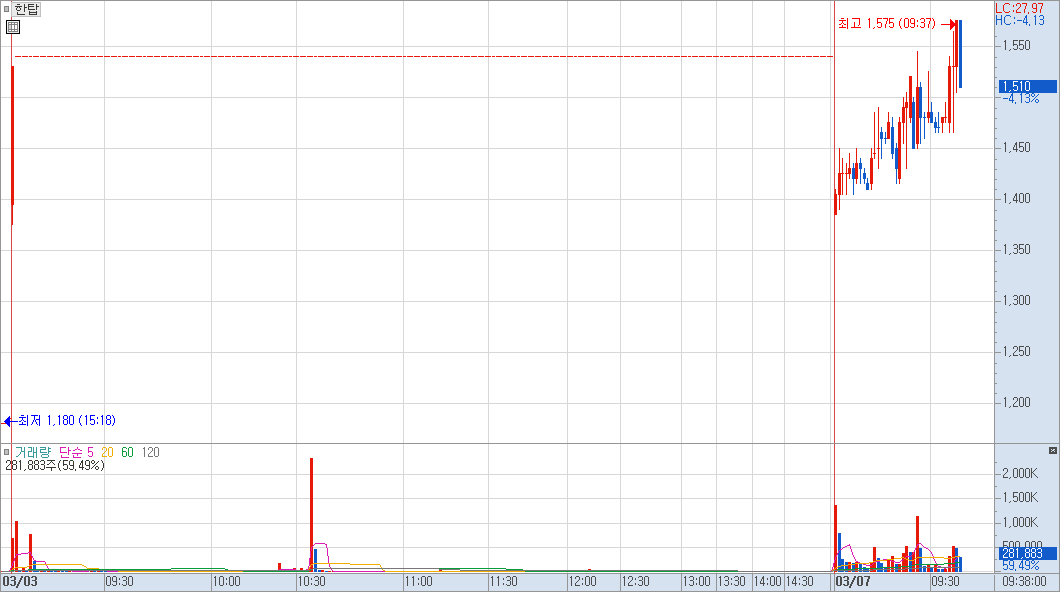The width and height of the screenshot is (1060, 592).
Task: Click the 1,250 price axis label
Action: pos(1016,351)
